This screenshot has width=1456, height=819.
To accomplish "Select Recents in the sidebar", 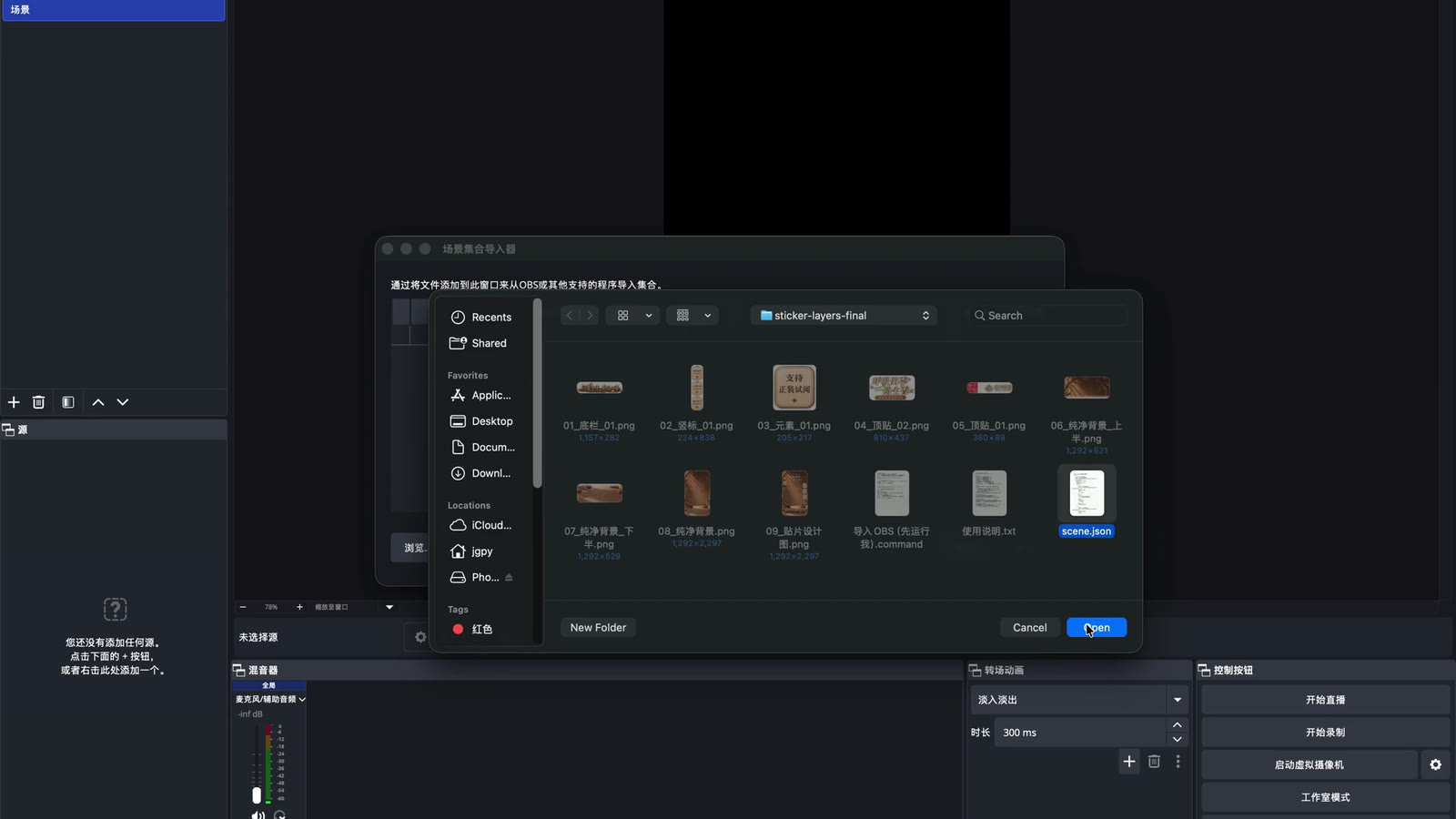I will pyautogui.click(x=482, y=318).
